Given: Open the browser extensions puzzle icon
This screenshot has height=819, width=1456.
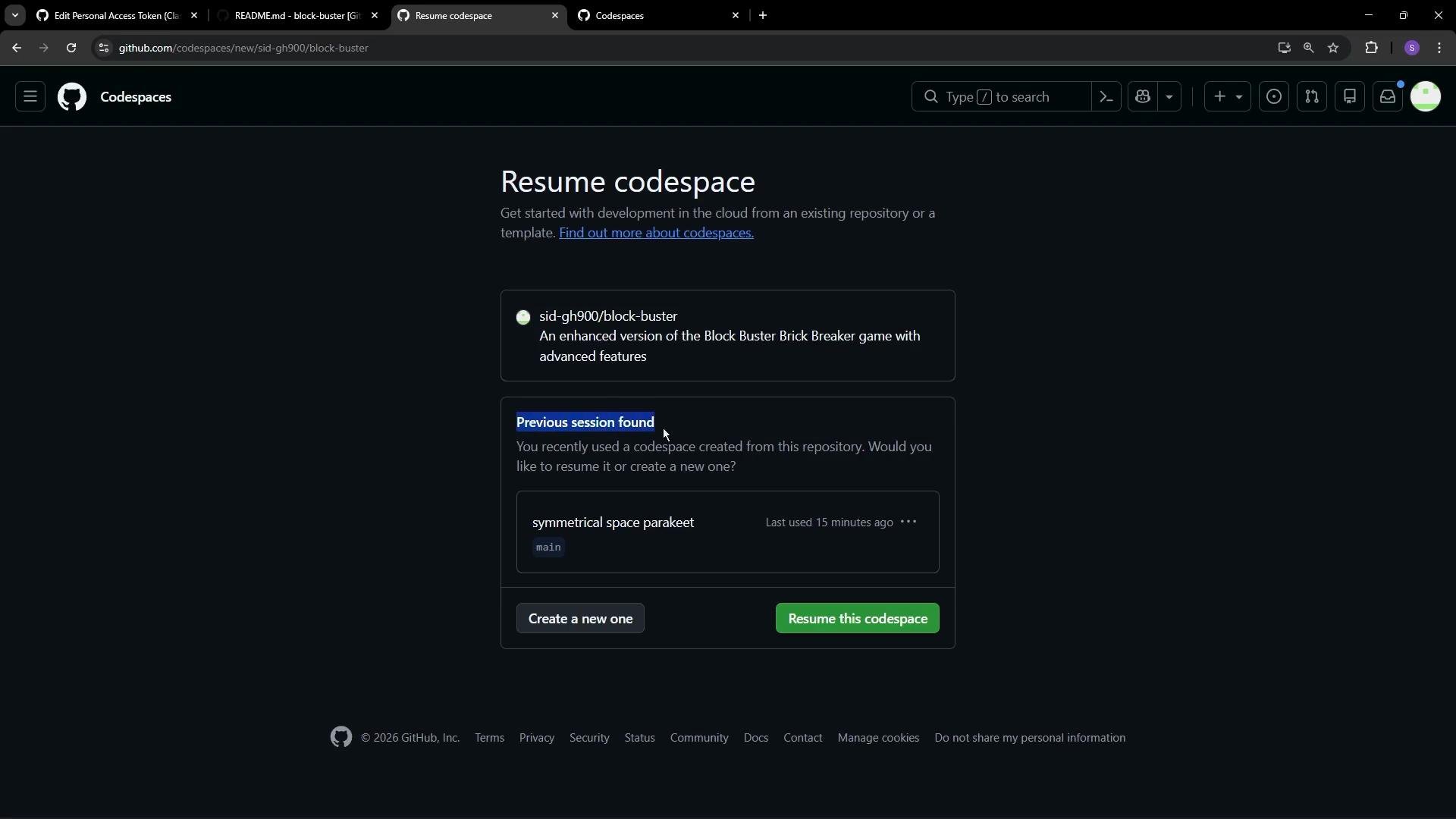Looking at the screenshot, I should click(1372, 48).
